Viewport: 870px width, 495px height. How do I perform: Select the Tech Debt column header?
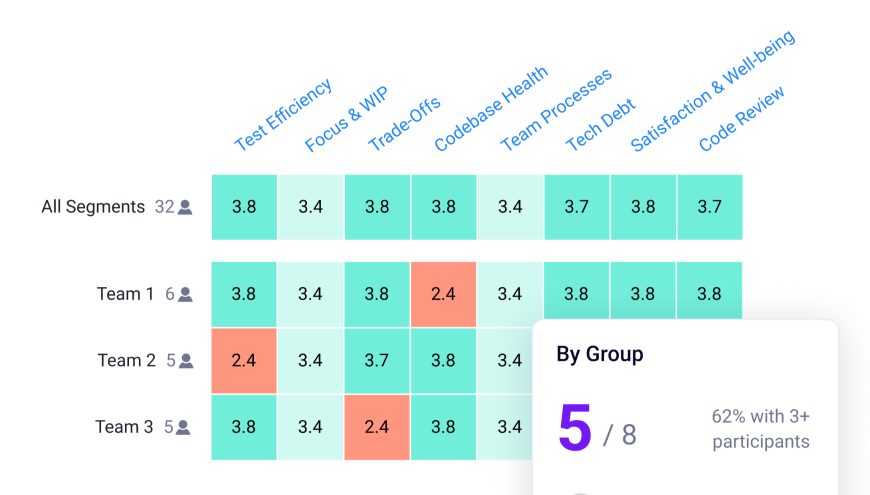click(601, 126)
